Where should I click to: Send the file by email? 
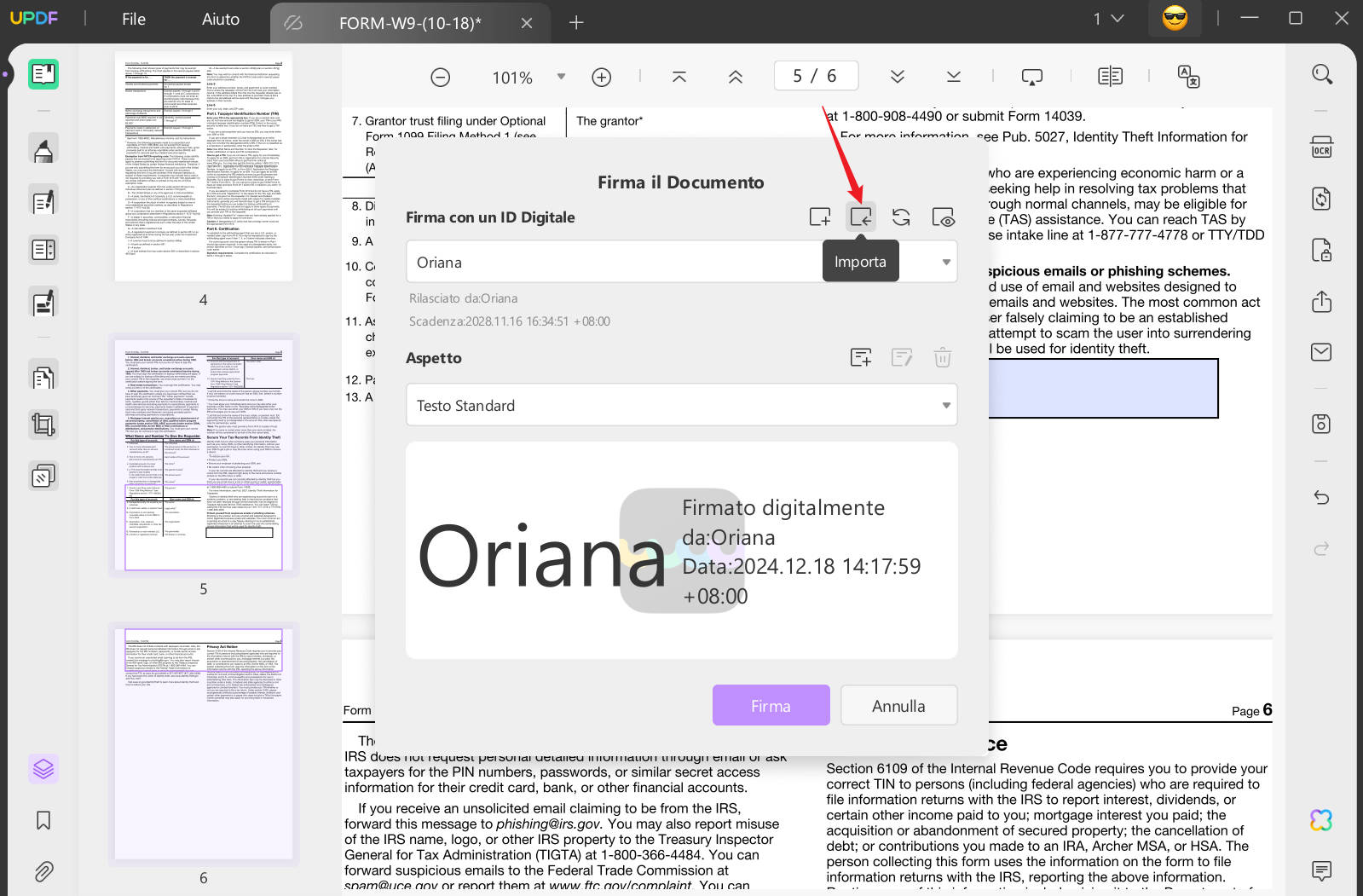1321,352
